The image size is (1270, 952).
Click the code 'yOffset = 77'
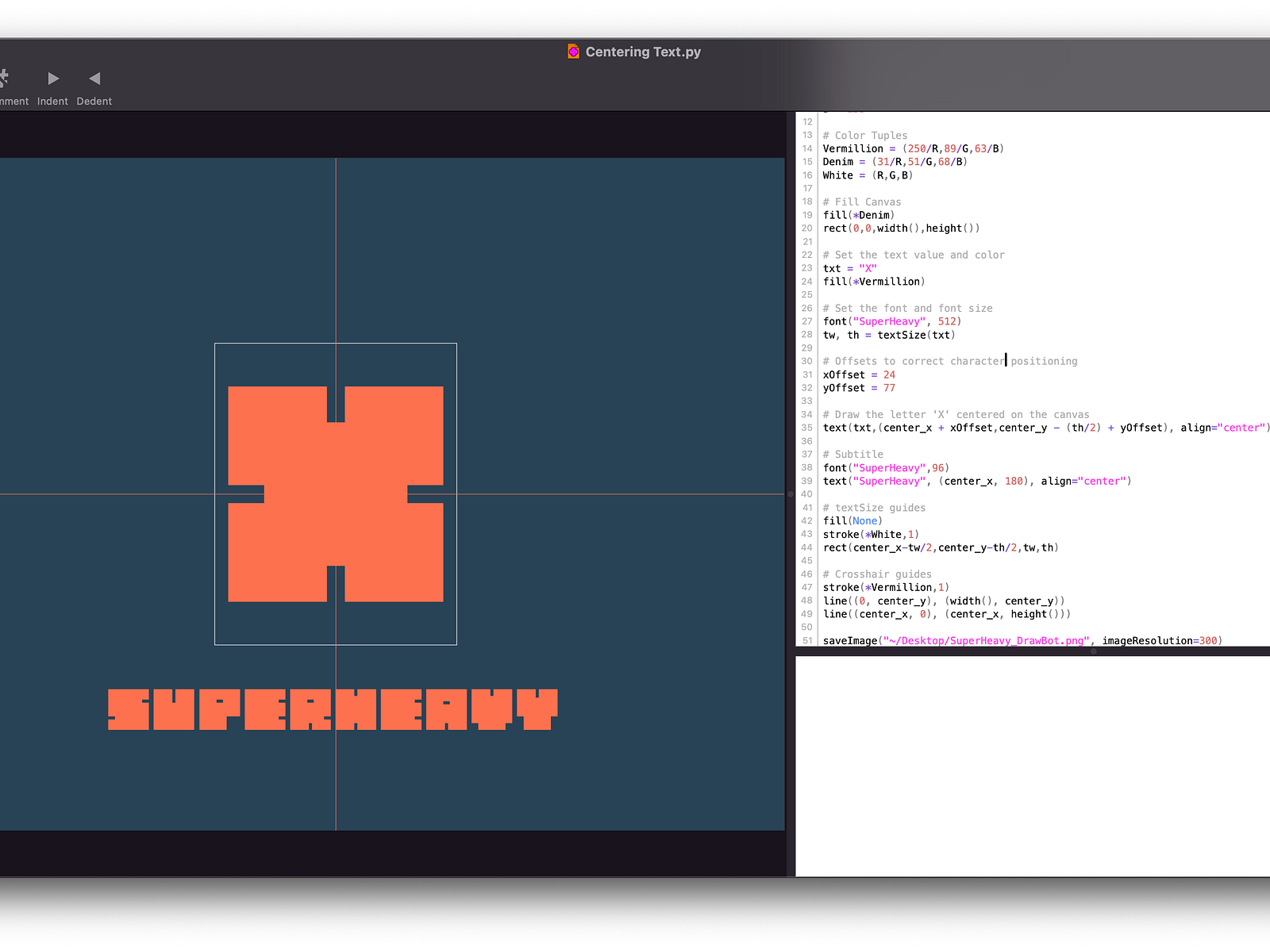pyautogui.click(x=859, y=388)
